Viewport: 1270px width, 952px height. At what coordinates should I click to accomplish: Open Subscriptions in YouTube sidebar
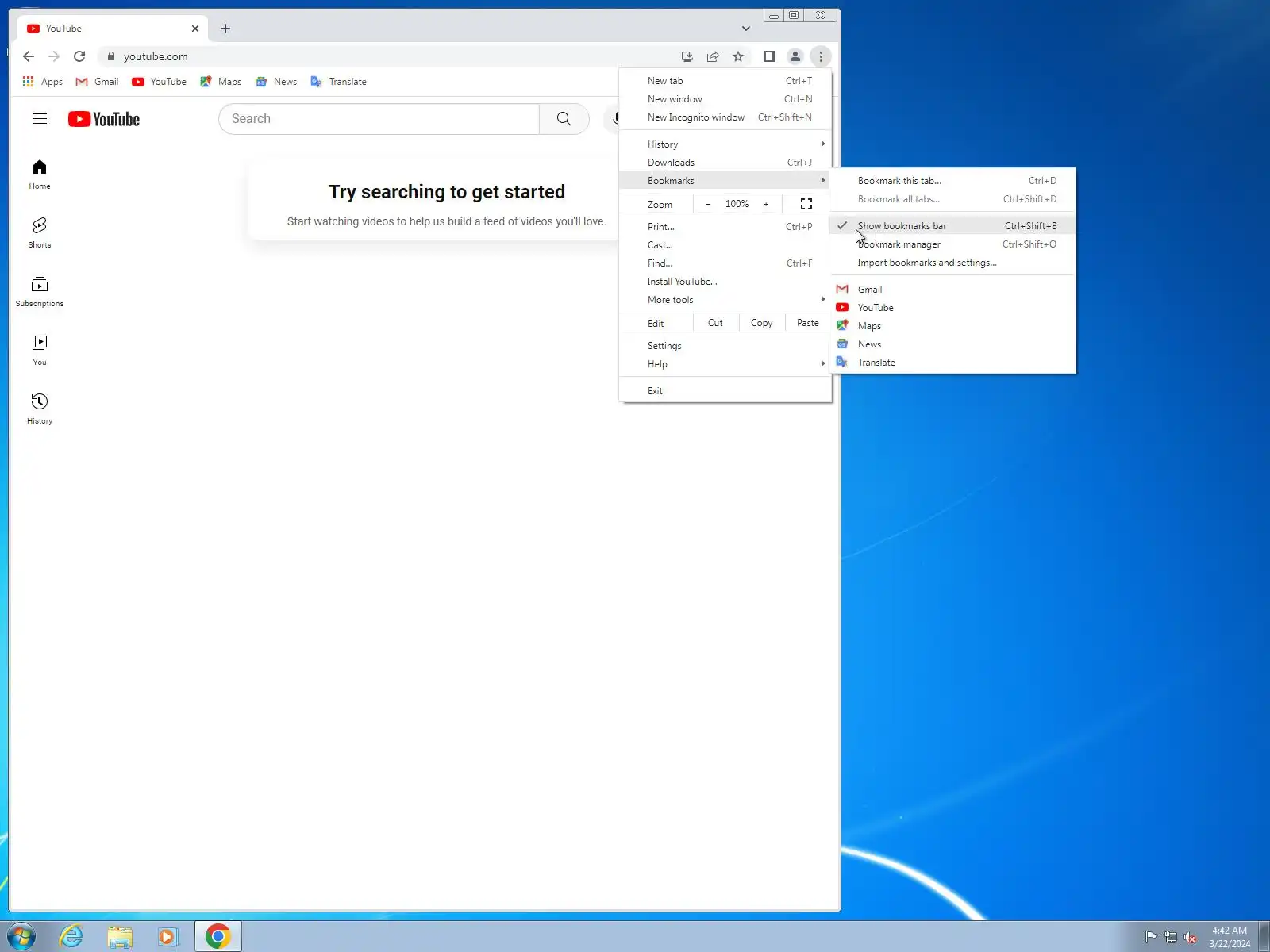[x=40, y=292]
